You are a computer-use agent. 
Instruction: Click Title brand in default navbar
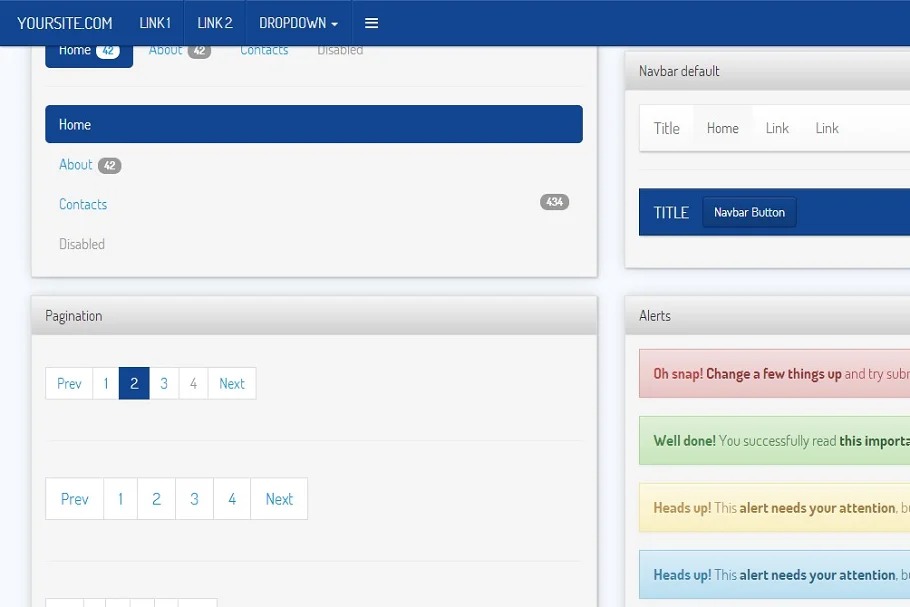(666, 128)
